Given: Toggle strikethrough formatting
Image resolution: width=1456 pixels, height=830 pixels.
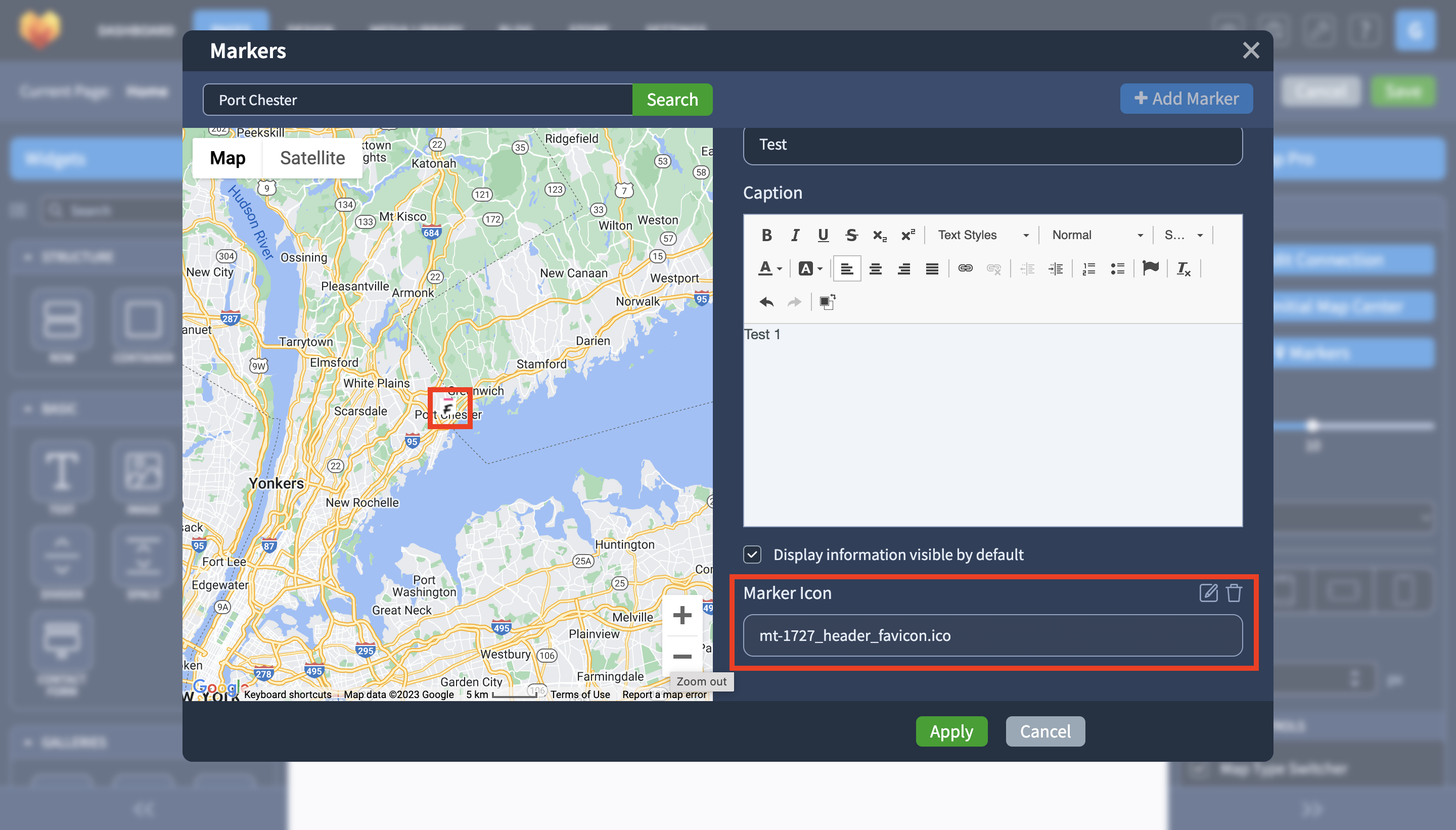Looking at the screenshot, I should (851, 235).
